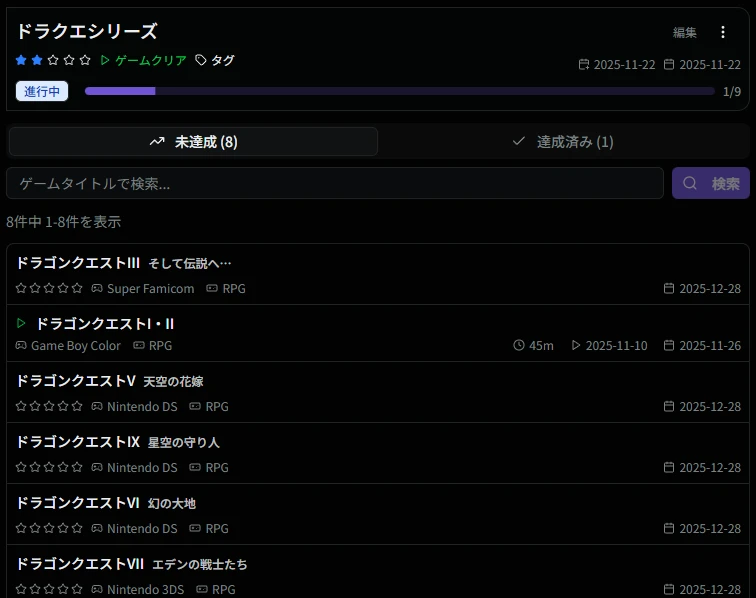This screenshot has width=756, height=598.
Task: Click calendar icon in ドラゴンクエストIX row
Action: 669,467
